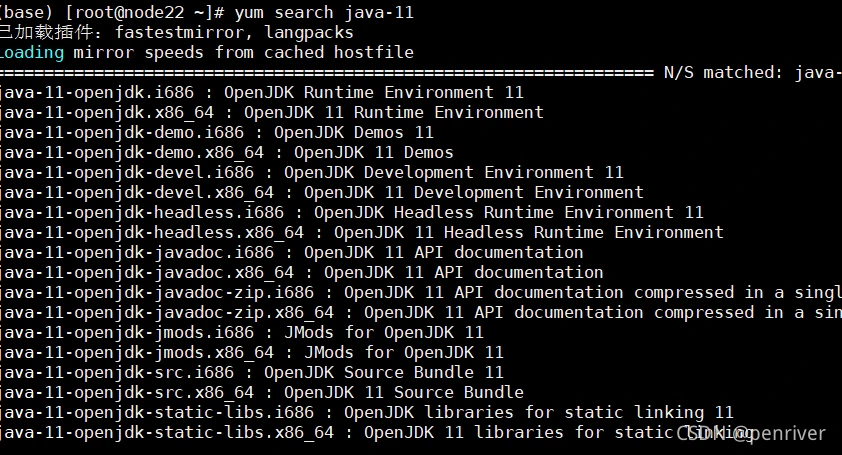Click the java-11-openjdk.i686 package name
Viewport: 842px width, 455px height.
pyautogui.click(x=97, y=92)
